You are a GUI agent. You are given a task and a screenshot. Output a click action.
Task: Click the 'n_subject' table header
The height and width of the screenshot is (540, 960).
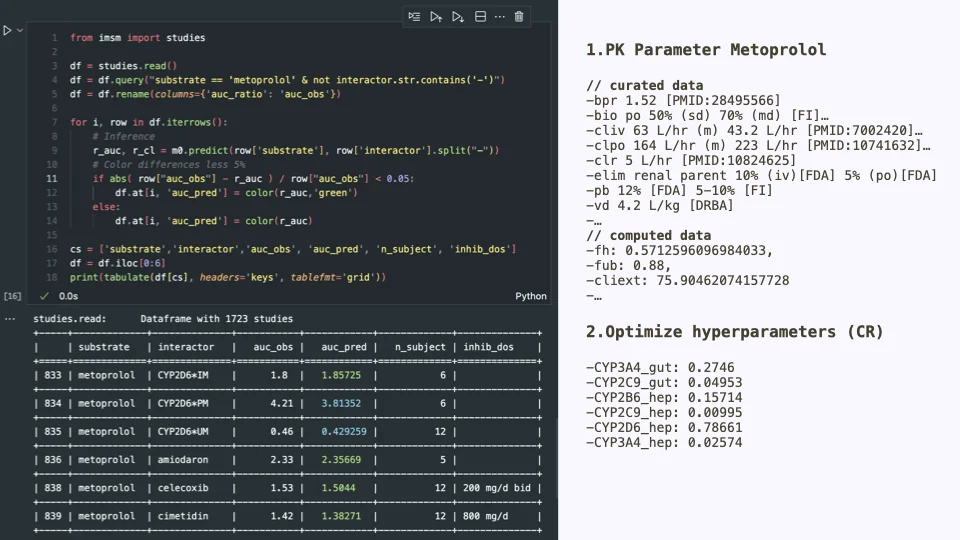[x=421, y=347]
